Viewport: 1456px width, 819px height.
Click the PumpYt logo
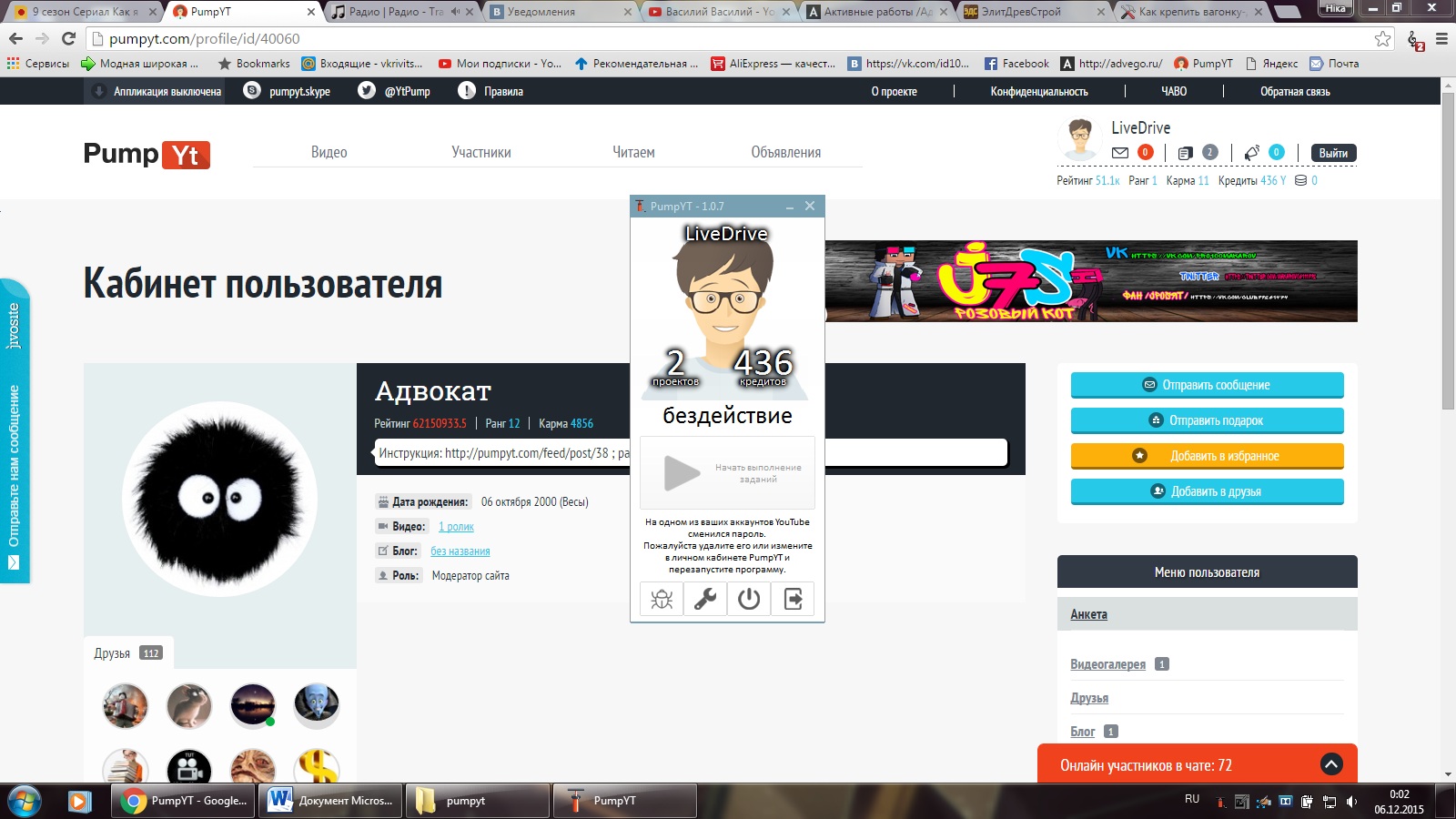pos(147,154)
